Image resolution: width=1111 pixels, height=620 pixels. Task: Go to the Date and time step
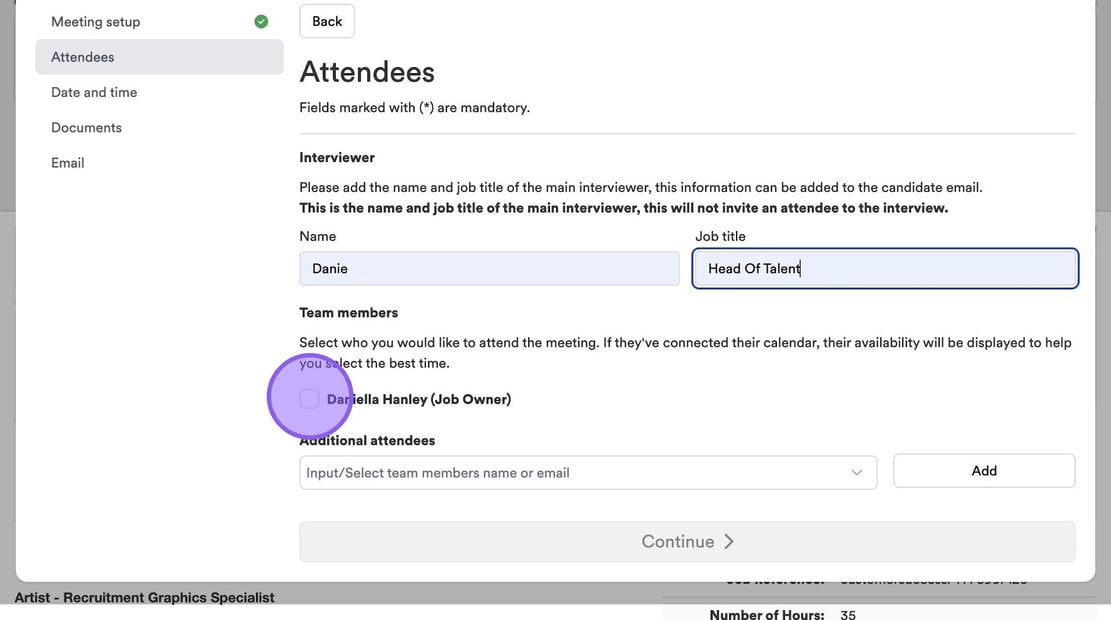click(x=94, y=92)
